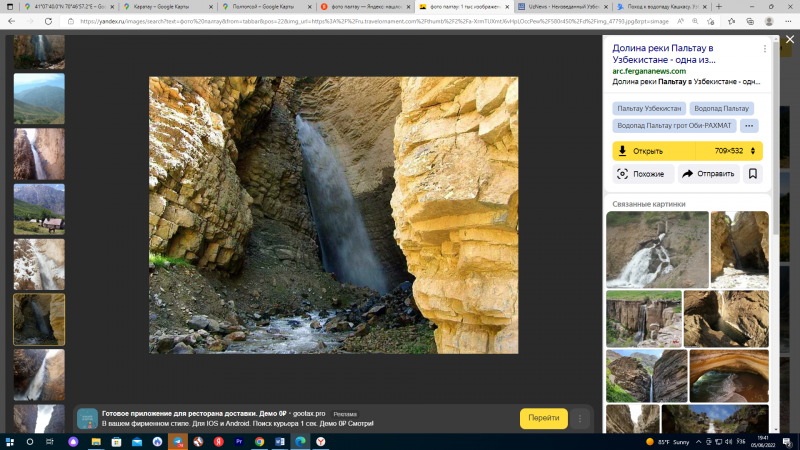Open Microsoft Word from the taskbar
This screenshot has width=800, height=450.
click(x=280, y=442)
